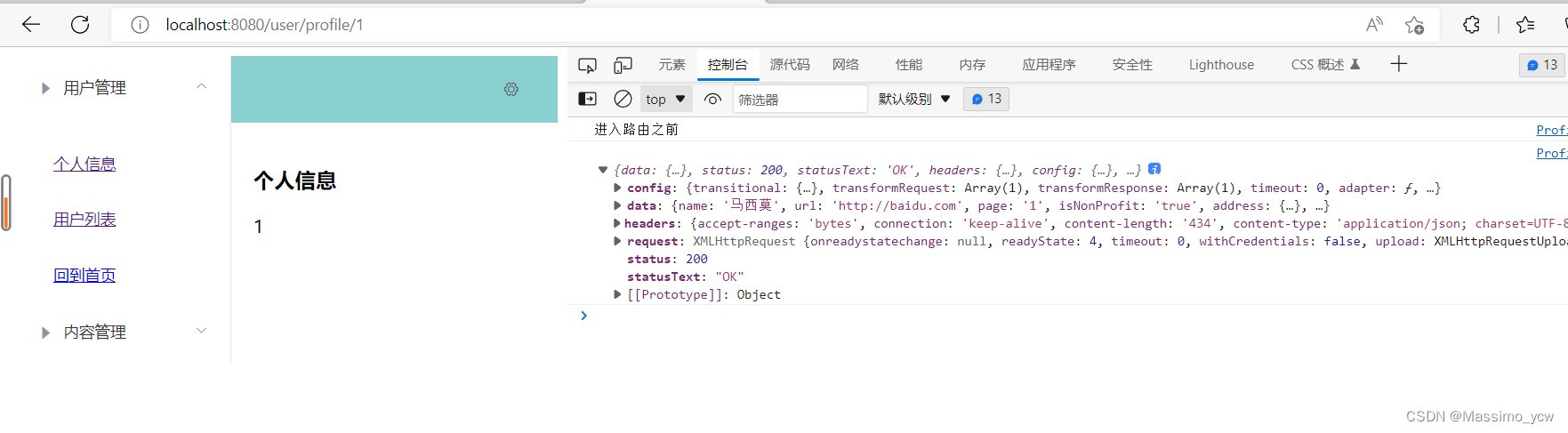Click the 13 issues badge in console toolbar
Viewport: 1568px width, 433px height.
(x=986, y=99)
